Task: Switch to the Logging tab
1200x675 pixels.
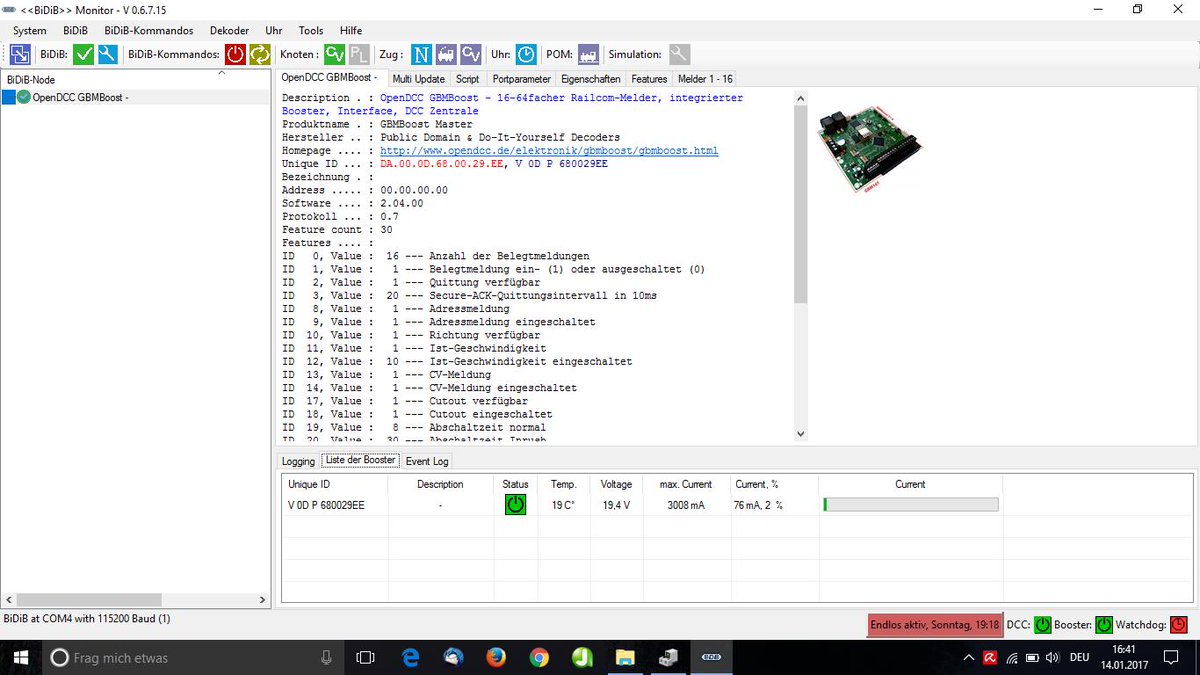Action: [x=298, y=461]
